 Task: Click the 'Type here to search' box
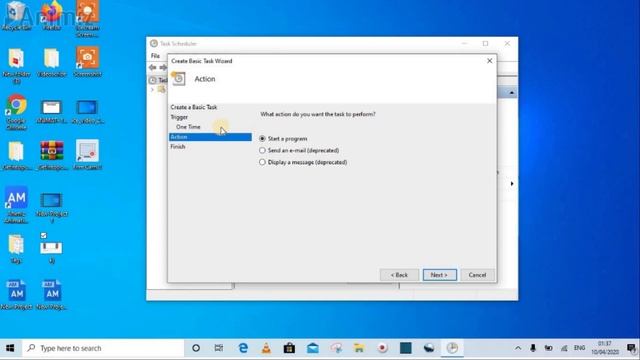[103, 348]
